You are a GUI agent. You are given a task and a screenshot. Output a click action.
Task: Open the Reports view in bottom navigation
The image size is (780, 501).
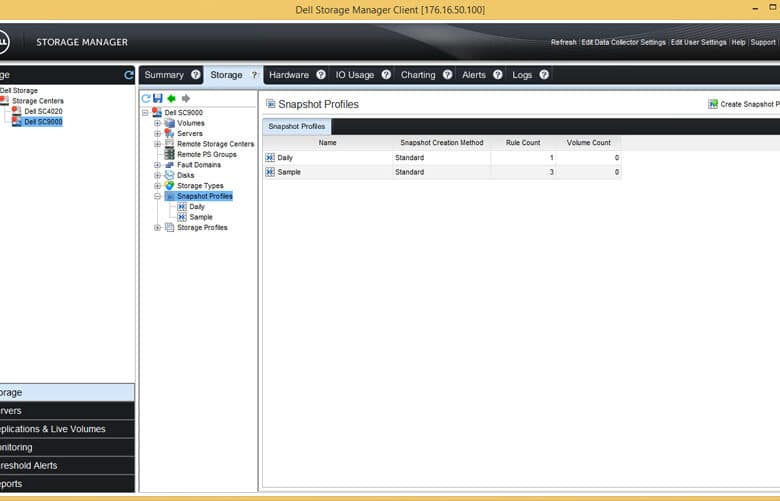[67, 484]
